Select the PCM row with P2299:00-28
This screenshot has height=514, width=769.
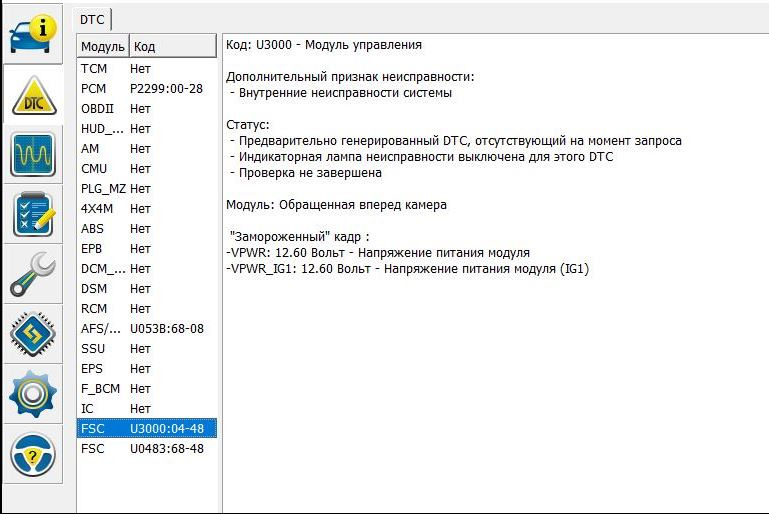147,88
